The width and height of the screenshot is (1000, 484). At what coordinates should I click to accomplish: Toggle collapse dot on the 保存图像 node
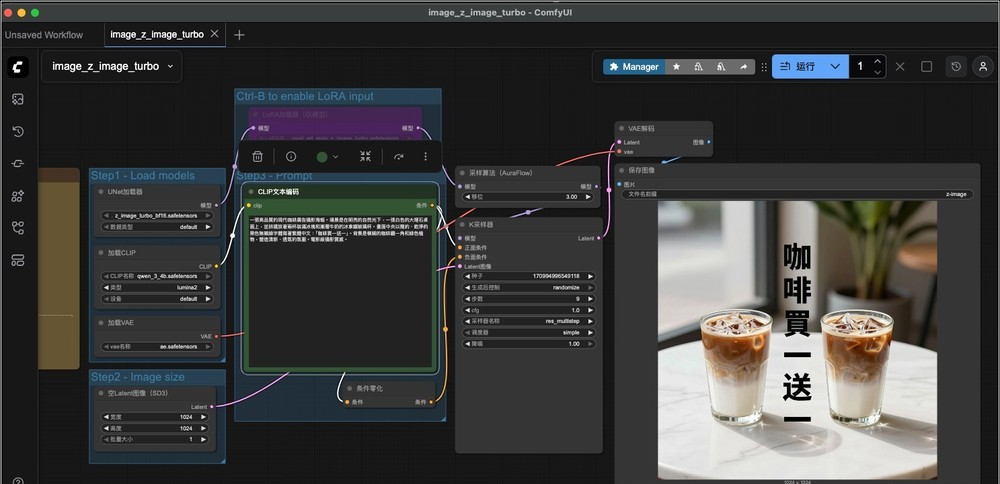[620, 171]
